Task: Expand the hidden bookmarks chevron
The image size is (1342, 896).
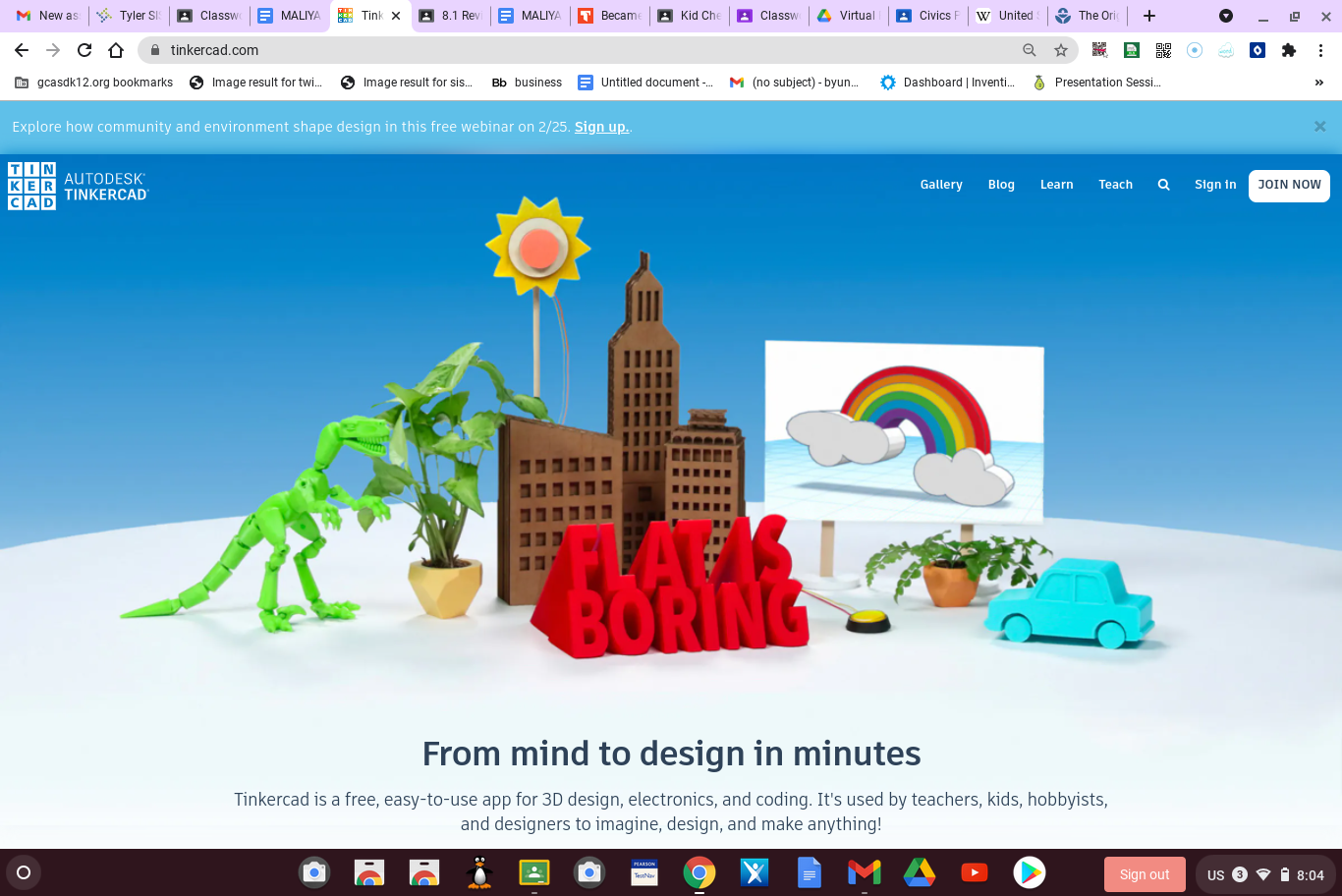Action: [1318, 83]
